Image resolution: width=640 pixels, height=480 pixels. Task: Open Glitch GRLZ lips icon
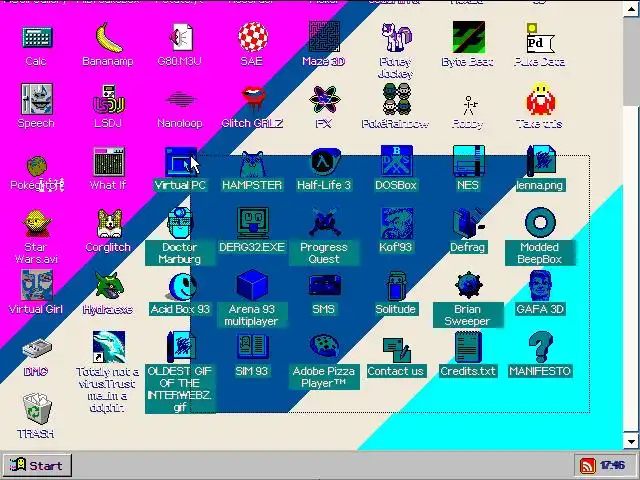coord(252,99)
